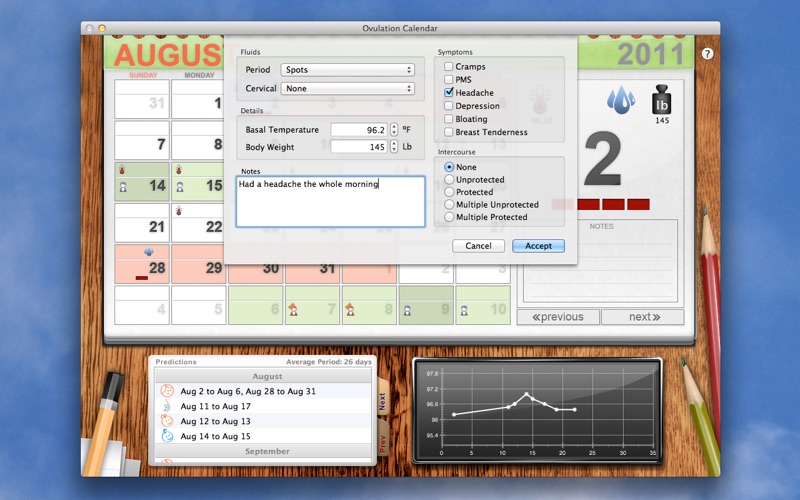Enable the Cramps symptom checkbox
The image size is (800, 500).
(449, 67)
